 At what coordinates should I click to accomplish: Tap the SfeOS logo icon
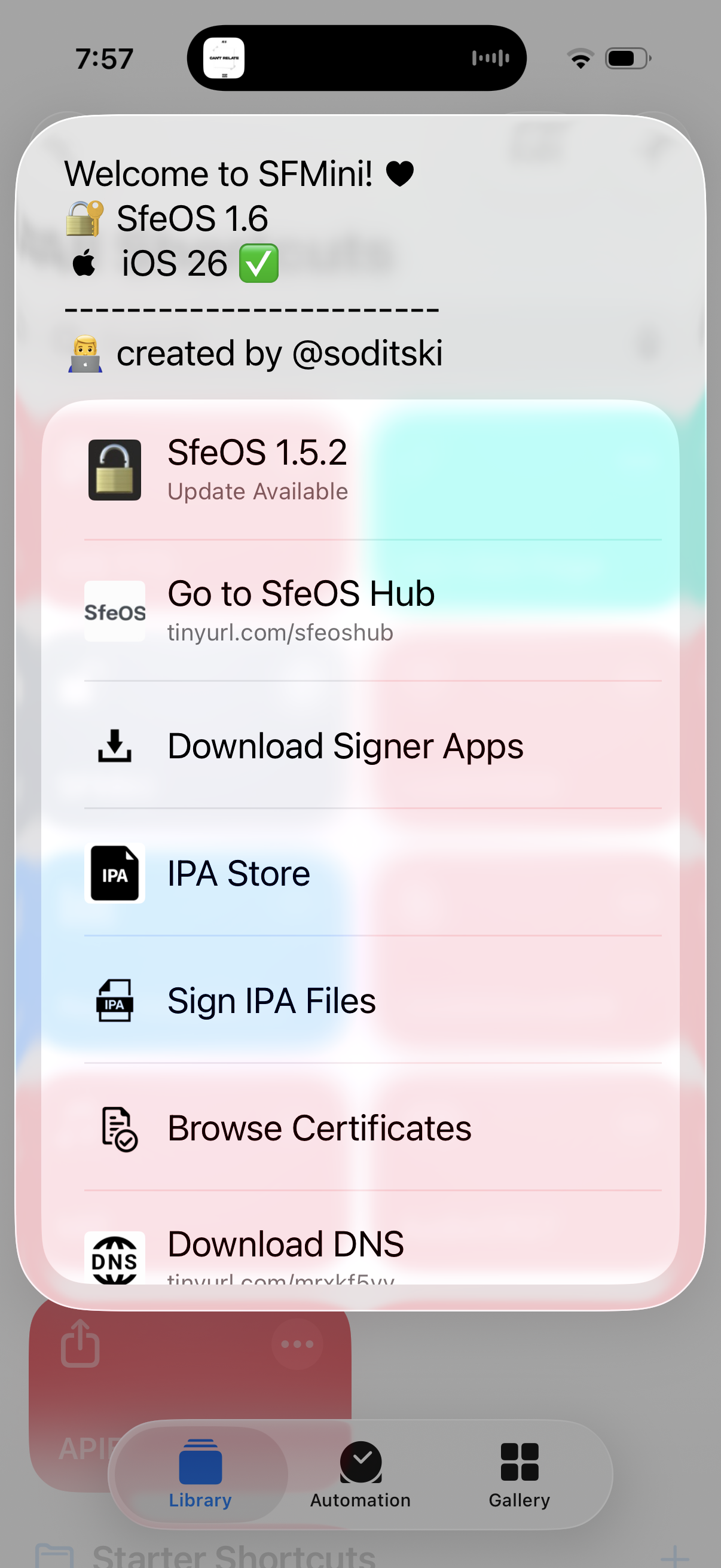[114, 611]
